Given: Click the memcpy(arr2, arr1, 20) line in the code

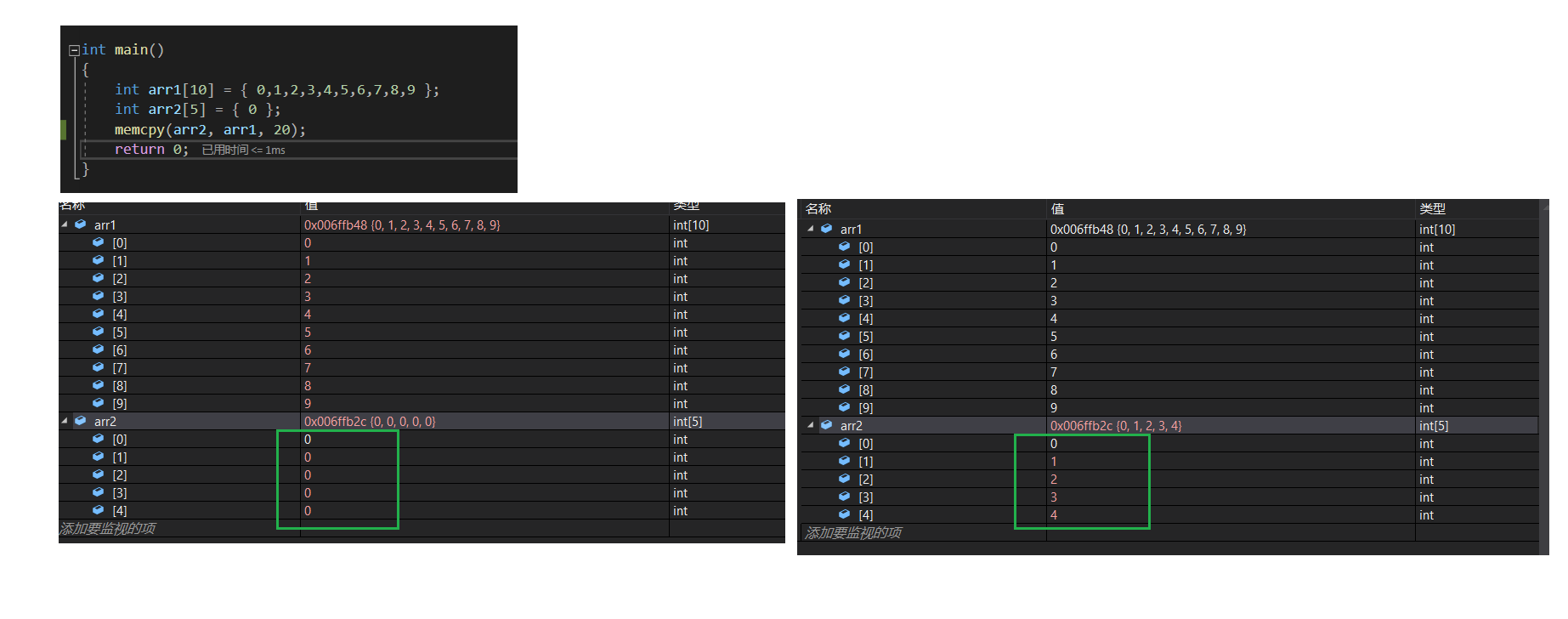Looking at the screenshot, I should pos(210,129).
